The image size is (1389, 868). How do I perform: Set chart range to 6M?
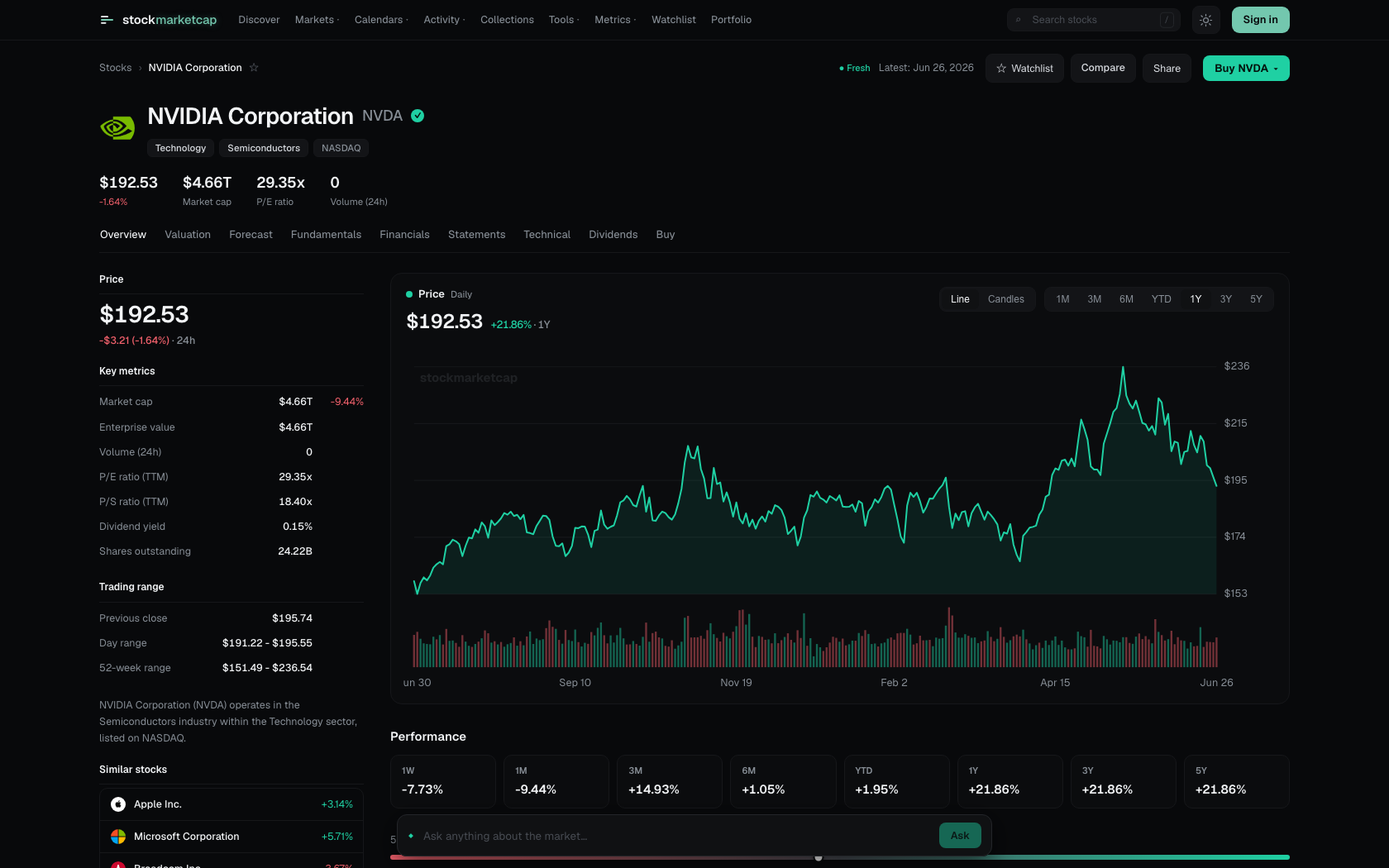point(1126,299)
